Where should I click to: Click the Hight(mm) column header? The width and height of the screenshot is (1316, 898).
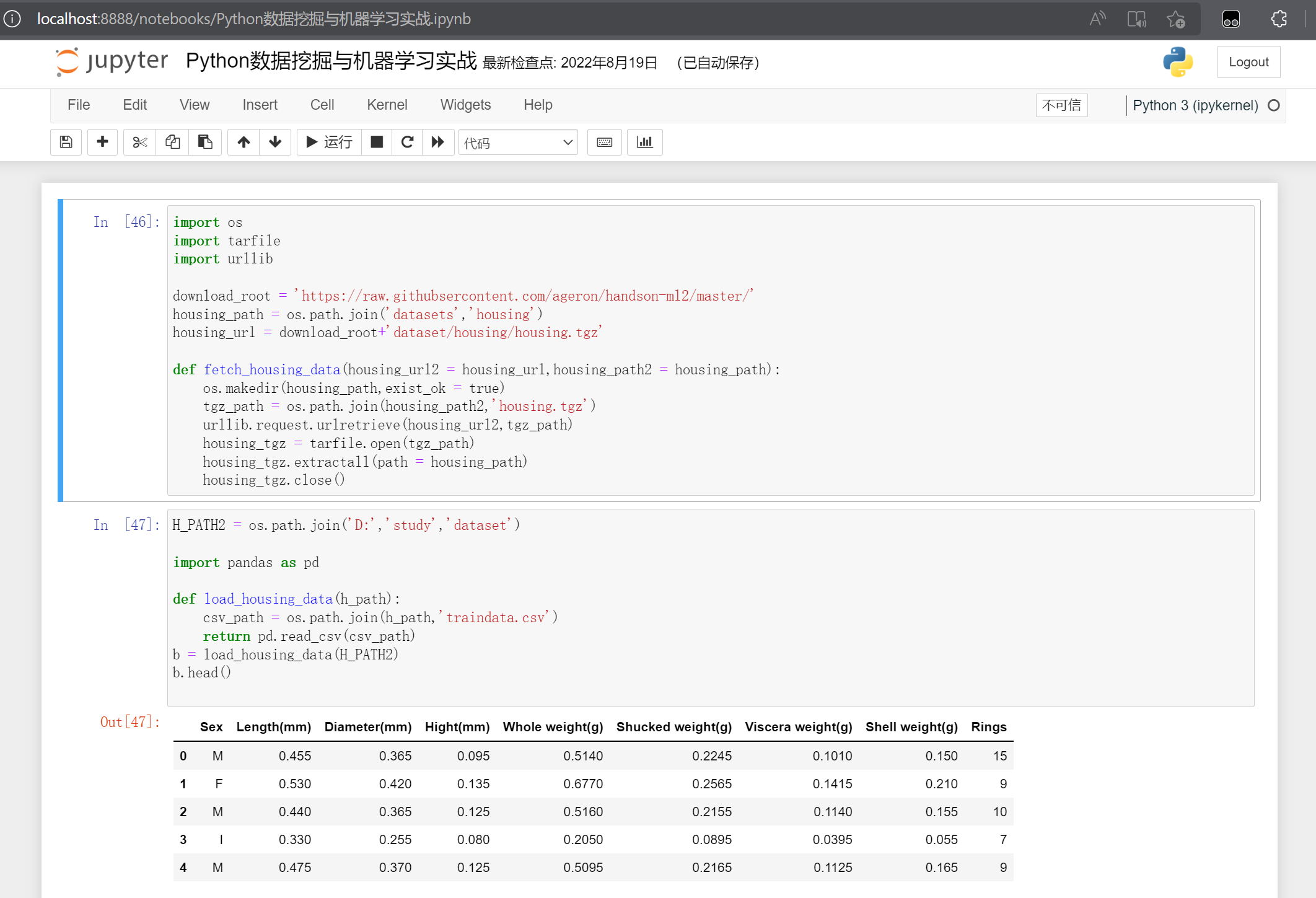click(457, 727)
